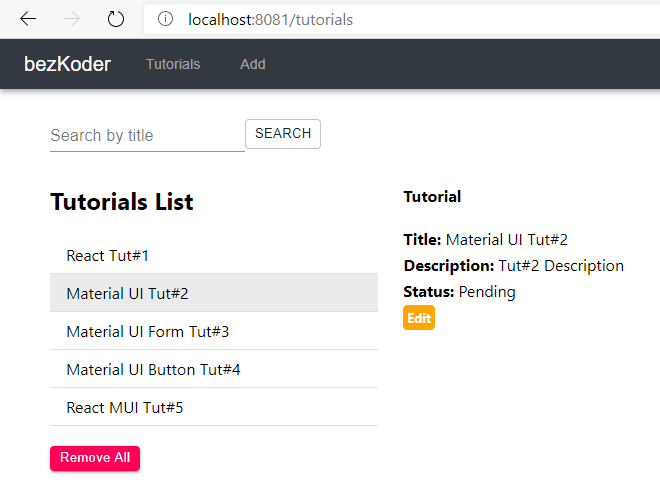The height and width of the screenshot is (500, 660).
Task: Open the bezKoder home brand link
Action: pos(67,64)
